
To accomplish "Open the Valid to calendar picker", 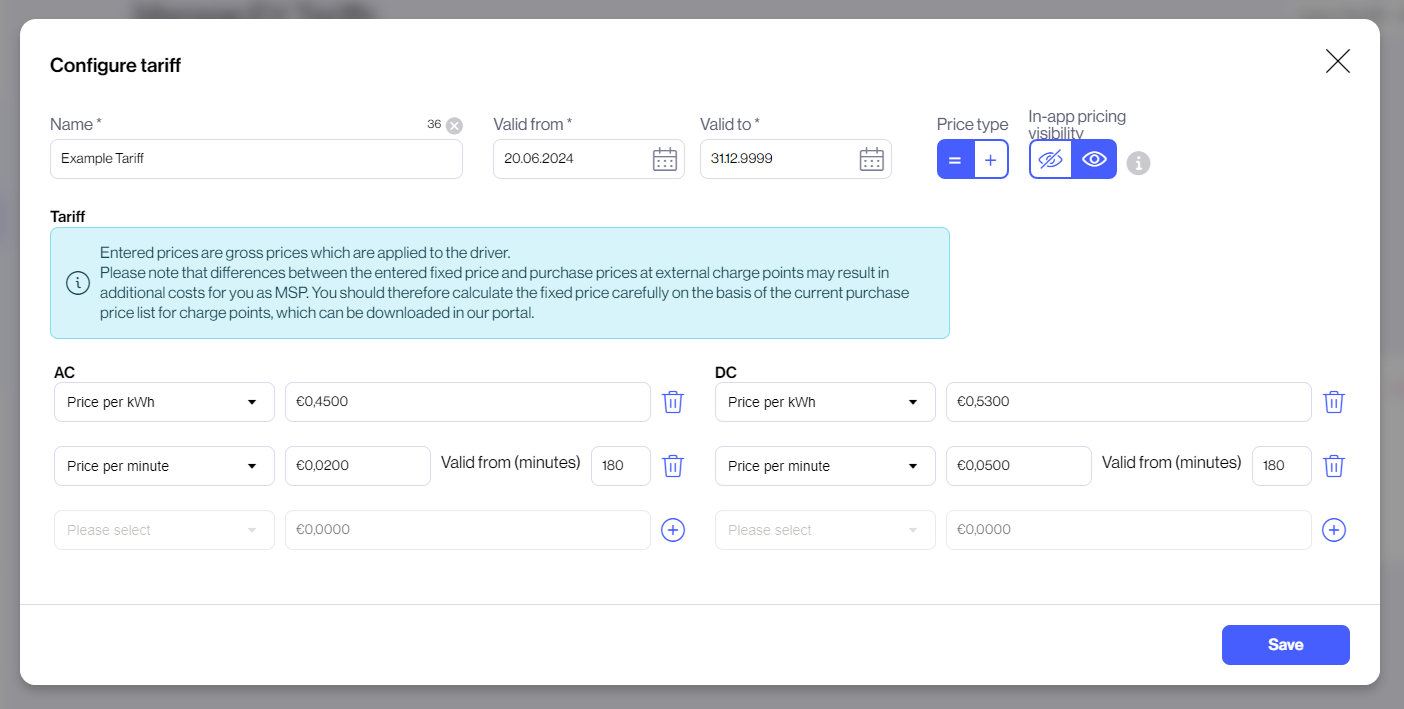I will tap(871, 159).
